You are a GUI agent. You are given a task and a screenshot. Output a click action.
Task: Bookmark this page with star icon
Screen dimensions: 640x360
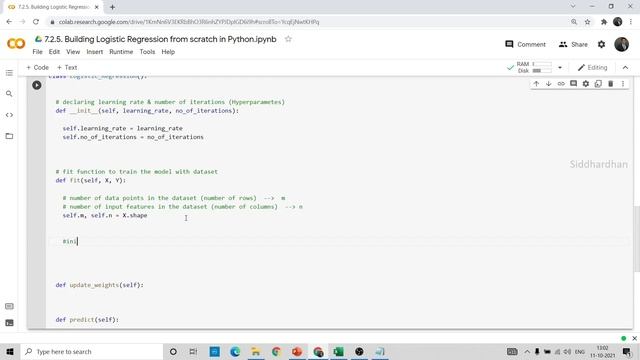[x=587, y=22]
